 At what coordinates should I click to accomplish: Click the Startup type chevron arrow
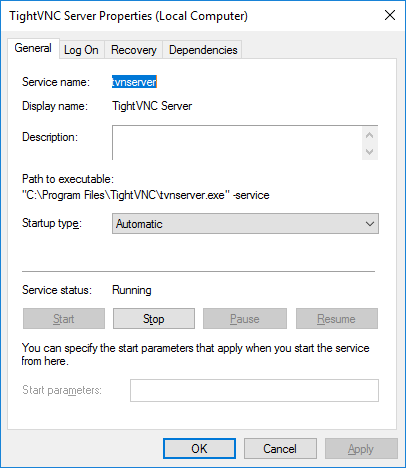370,224
